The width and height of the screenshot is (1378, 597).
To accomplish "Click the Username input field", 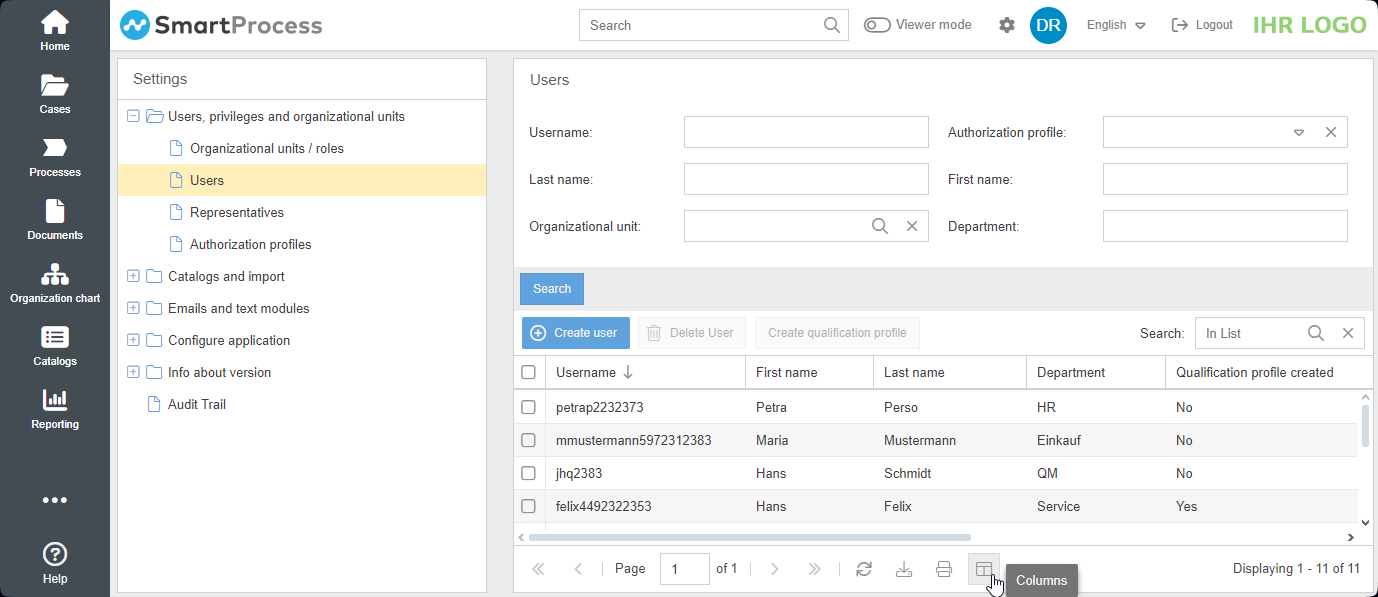I will point(806,132).
